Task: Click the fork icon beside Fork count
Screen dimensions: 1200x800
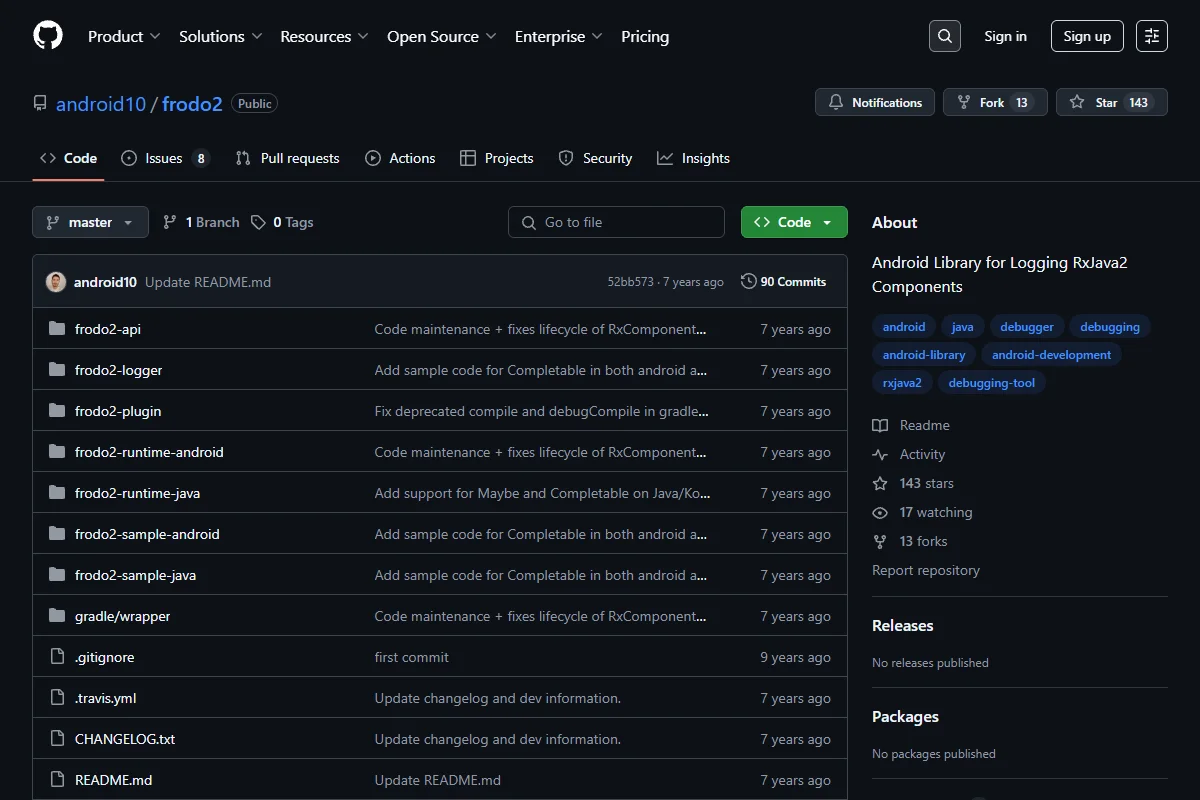Action: coord(964,103)
